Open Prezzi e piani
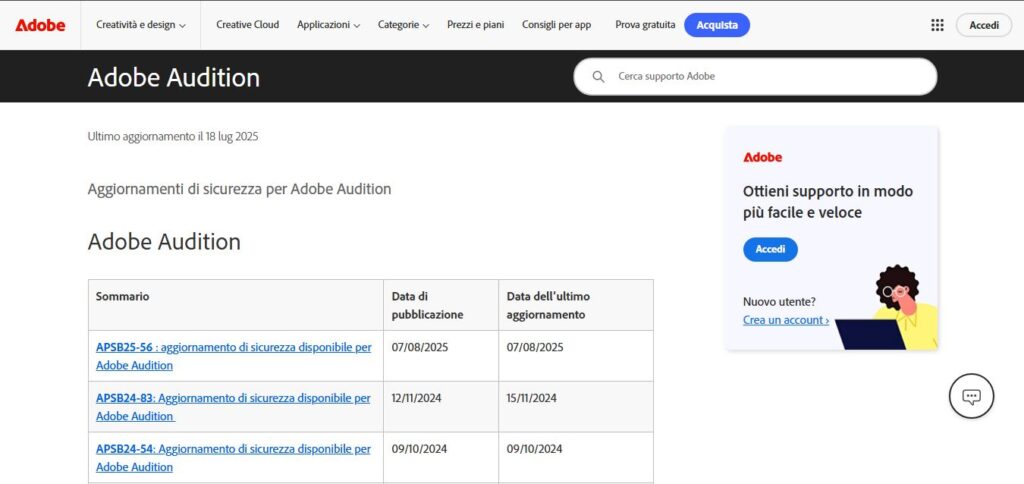This screenshot has width=1024, height=484. [475, 25]
